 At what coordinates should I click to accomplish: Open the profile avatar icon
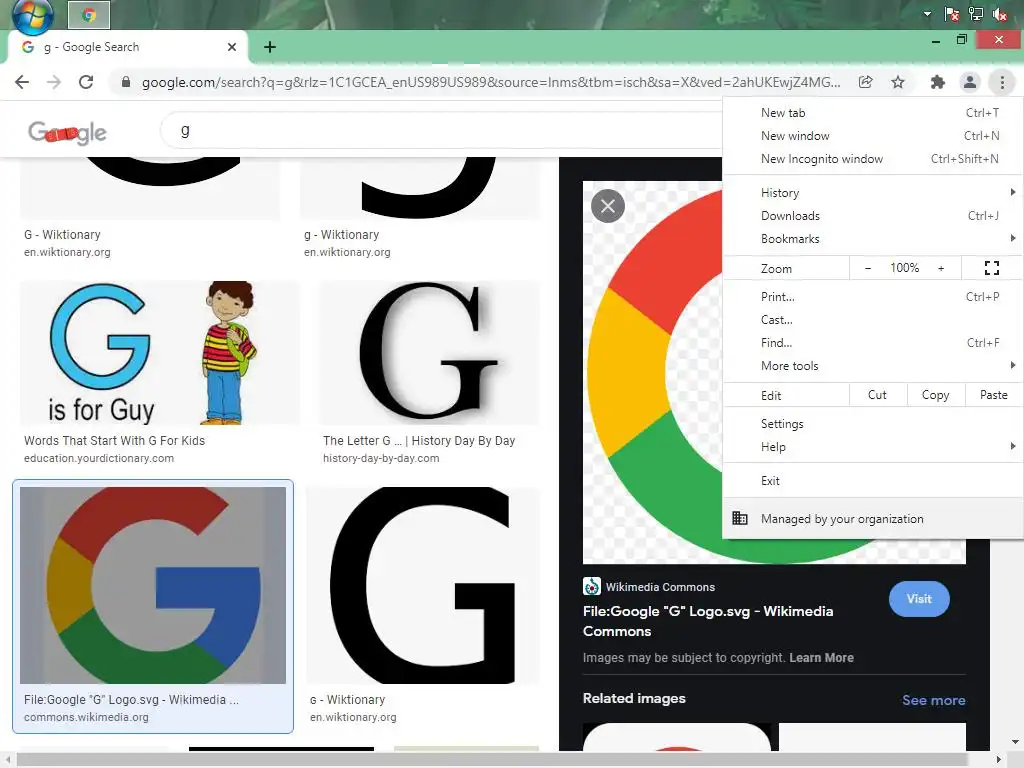click(x=970, y=82)
